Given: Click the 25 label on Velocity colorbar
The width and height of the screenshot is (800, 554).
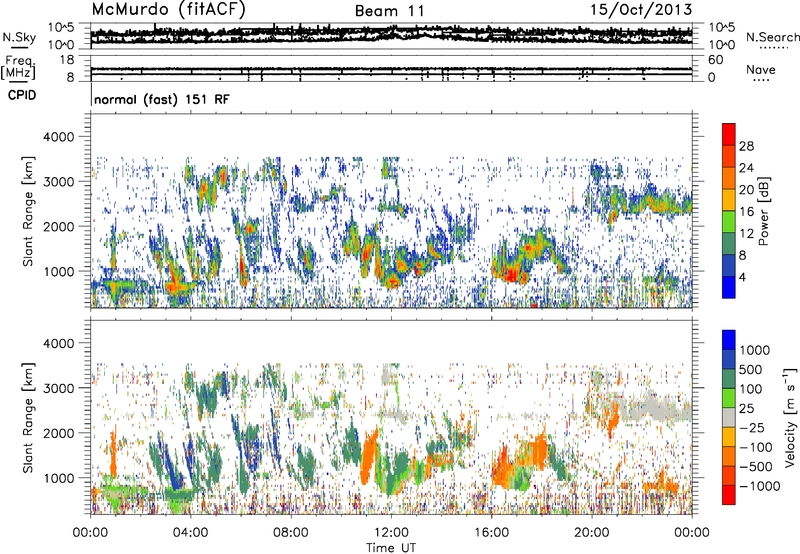Looking at the screenshot, I should pos(746,408).
